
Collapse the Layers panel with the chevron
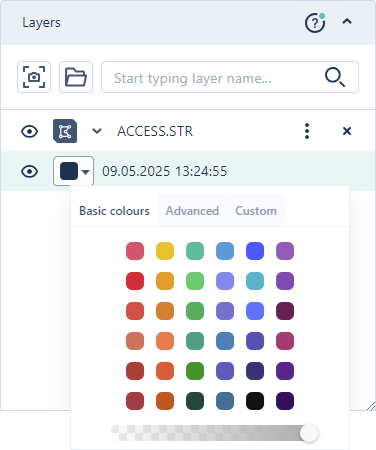click(x=347, y=22)
